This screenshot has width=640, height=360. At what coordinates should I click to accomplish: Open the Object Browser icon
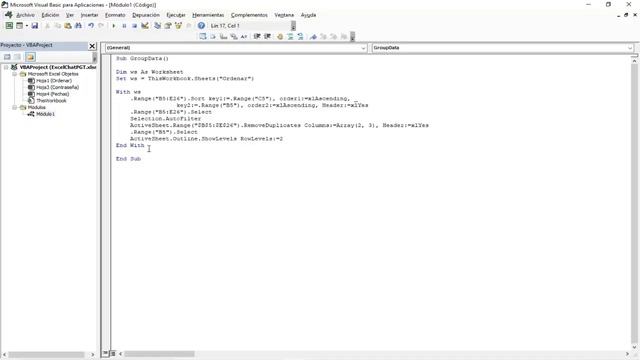click(x=178, y=26)
